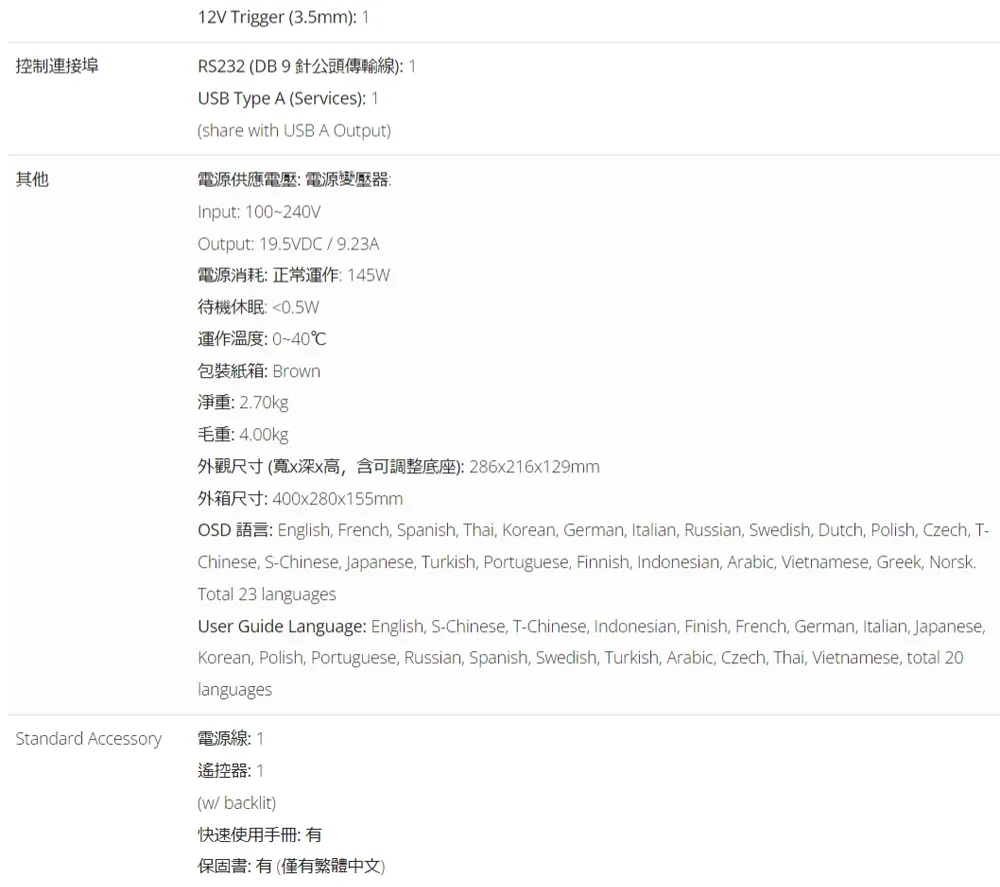
Task: Click the 其他 section heading
Action: click(32, 180)
